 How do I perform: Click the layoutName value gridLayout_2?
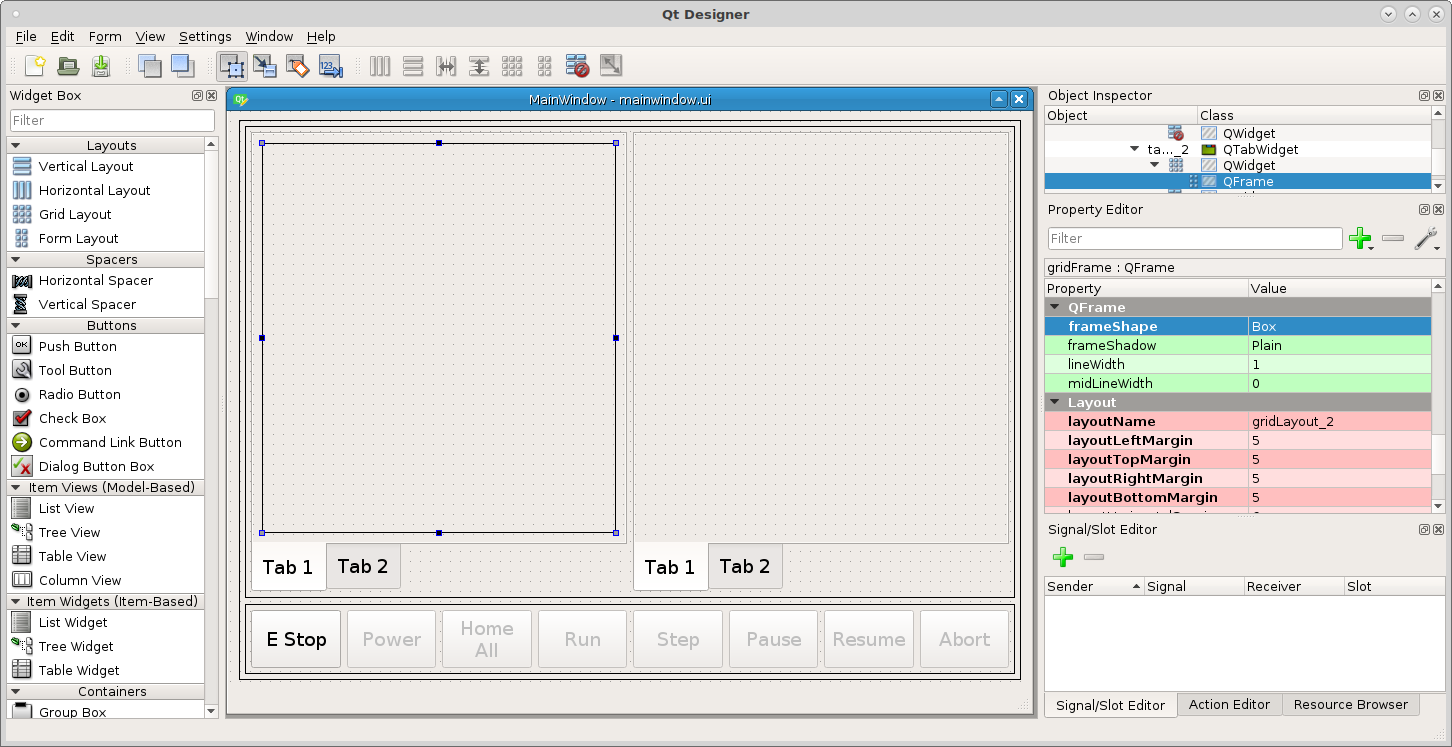click(1293, 421)
